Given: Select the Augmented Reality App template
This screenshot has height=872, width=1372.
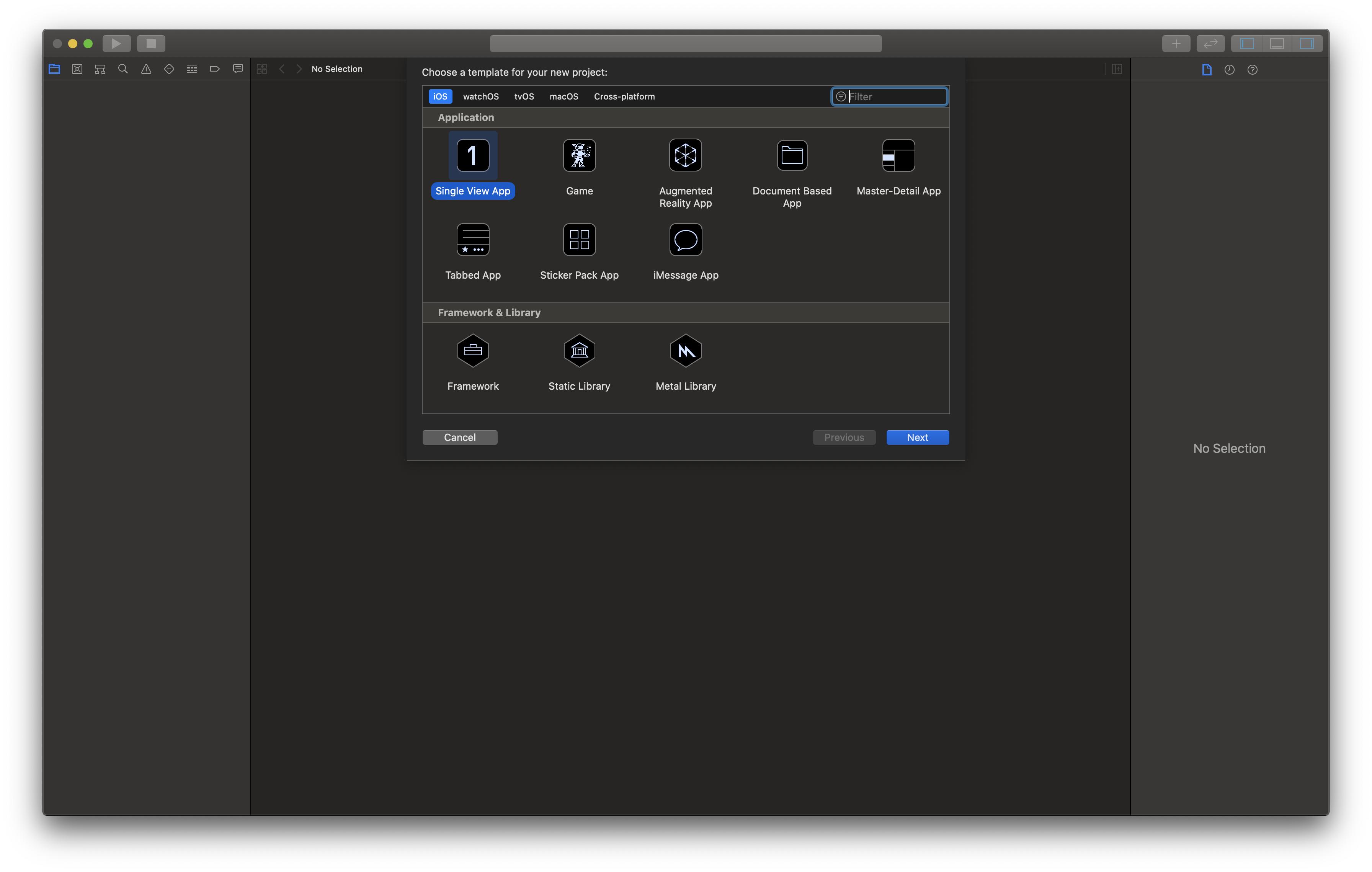Looking at the screenshot, I should coord(686,173).
